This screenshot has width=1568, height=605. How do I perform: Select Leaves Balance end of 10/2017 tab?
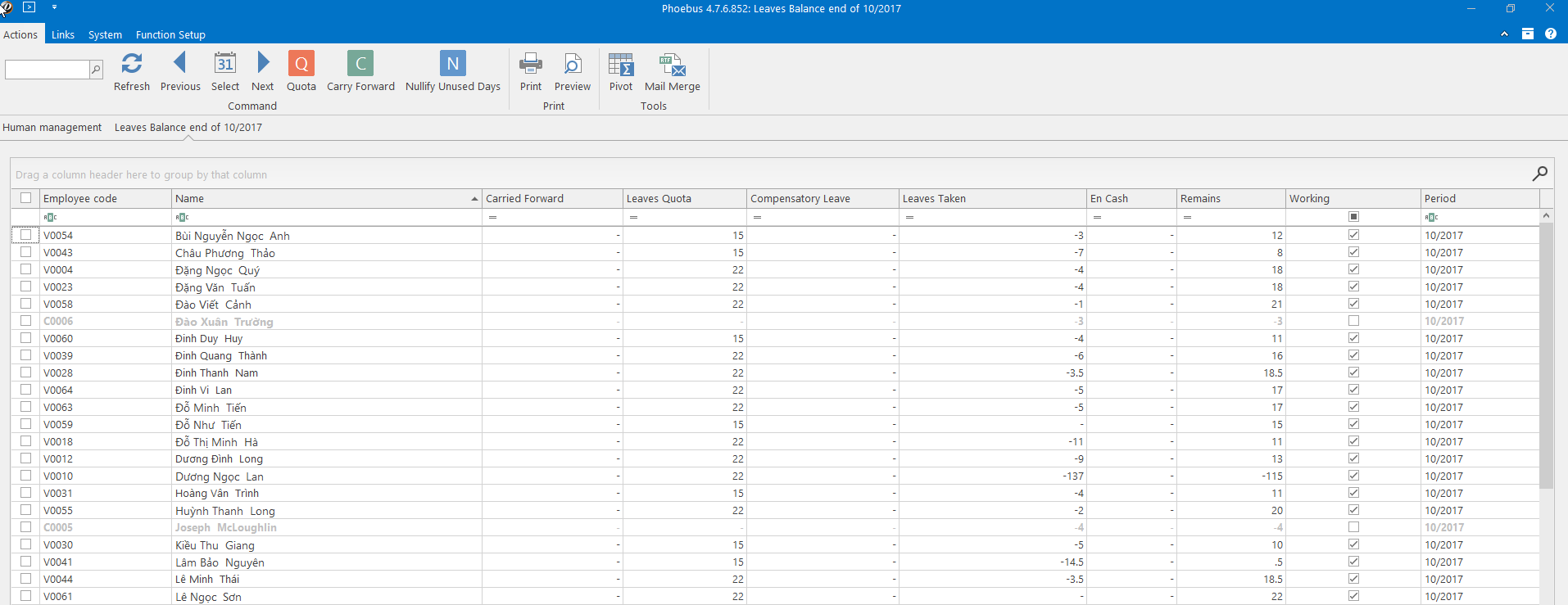pos(188,127)
